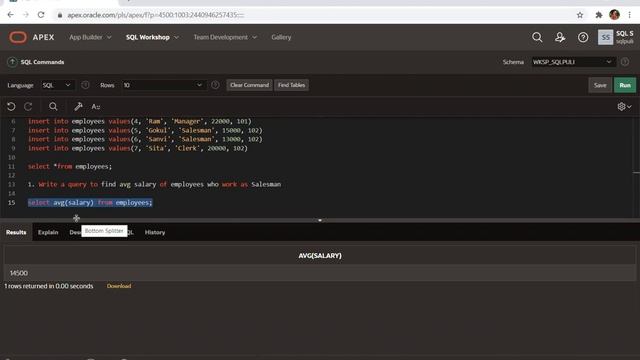Open the Gallery menu item

[281, 37]
